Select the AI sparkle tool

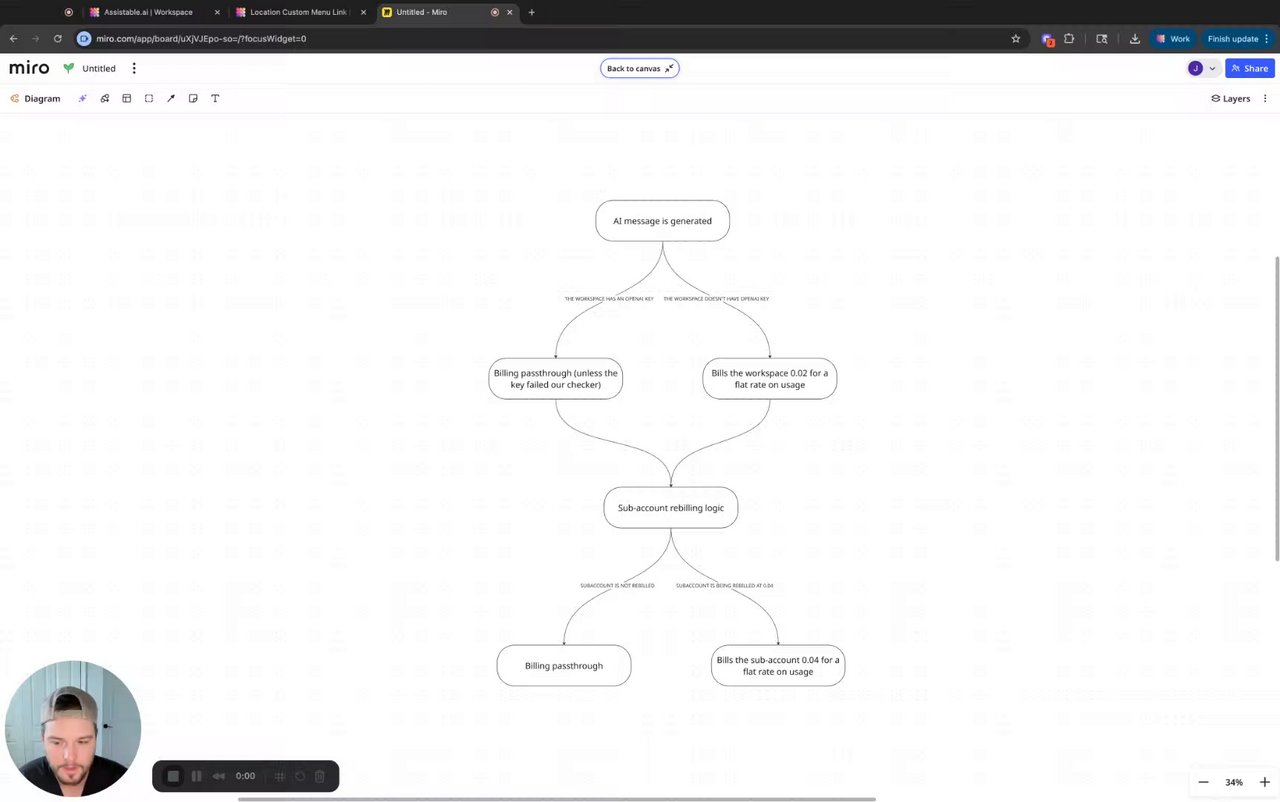tap(83, 98)
